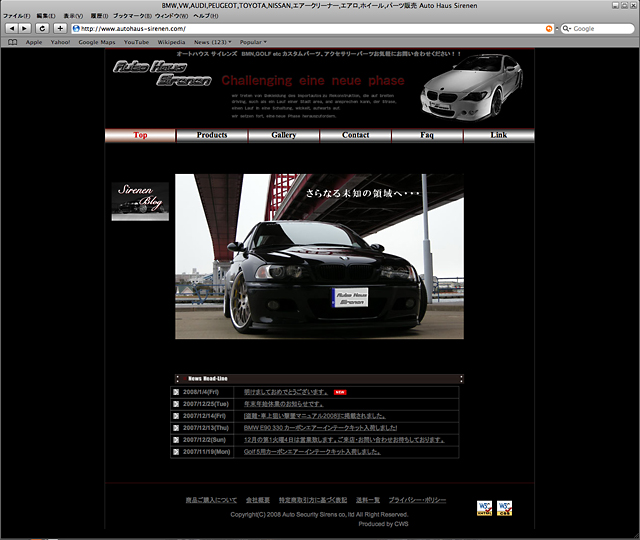The width and height of the screenshot is (640, 540).
Task: Open the YouTube bookmark
Action: click(x=136, y=42)
